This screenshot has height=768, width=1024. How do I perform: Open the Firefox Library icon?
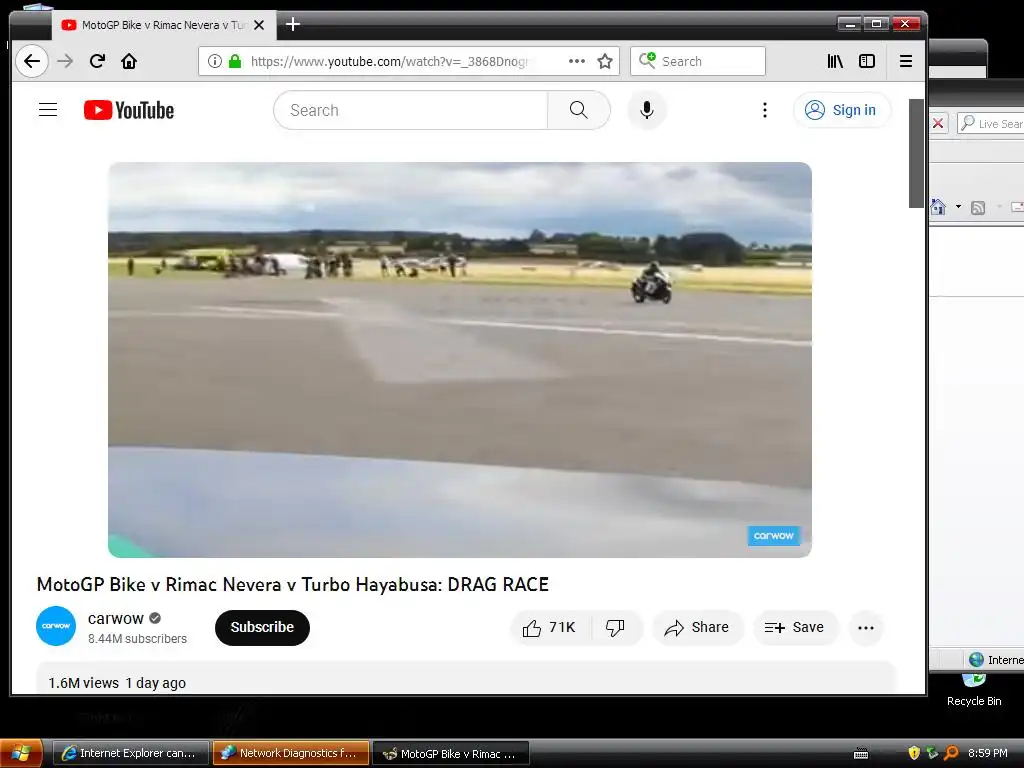(835, 61)
